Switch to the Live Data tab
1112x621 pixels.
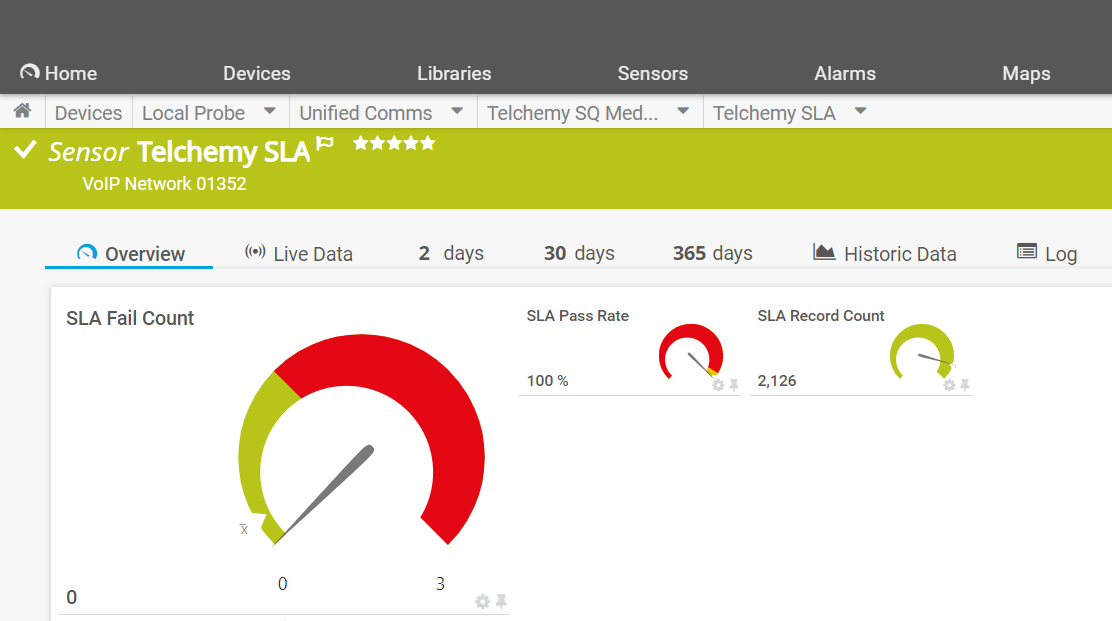click(x=299, y=254)
